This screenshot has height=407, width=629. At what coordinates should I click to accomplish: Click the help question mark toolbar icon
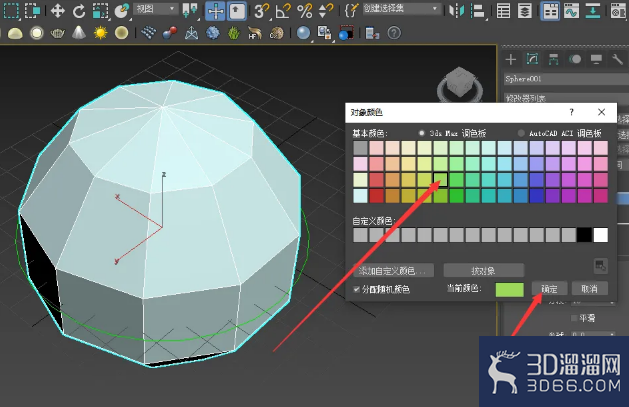394,33
